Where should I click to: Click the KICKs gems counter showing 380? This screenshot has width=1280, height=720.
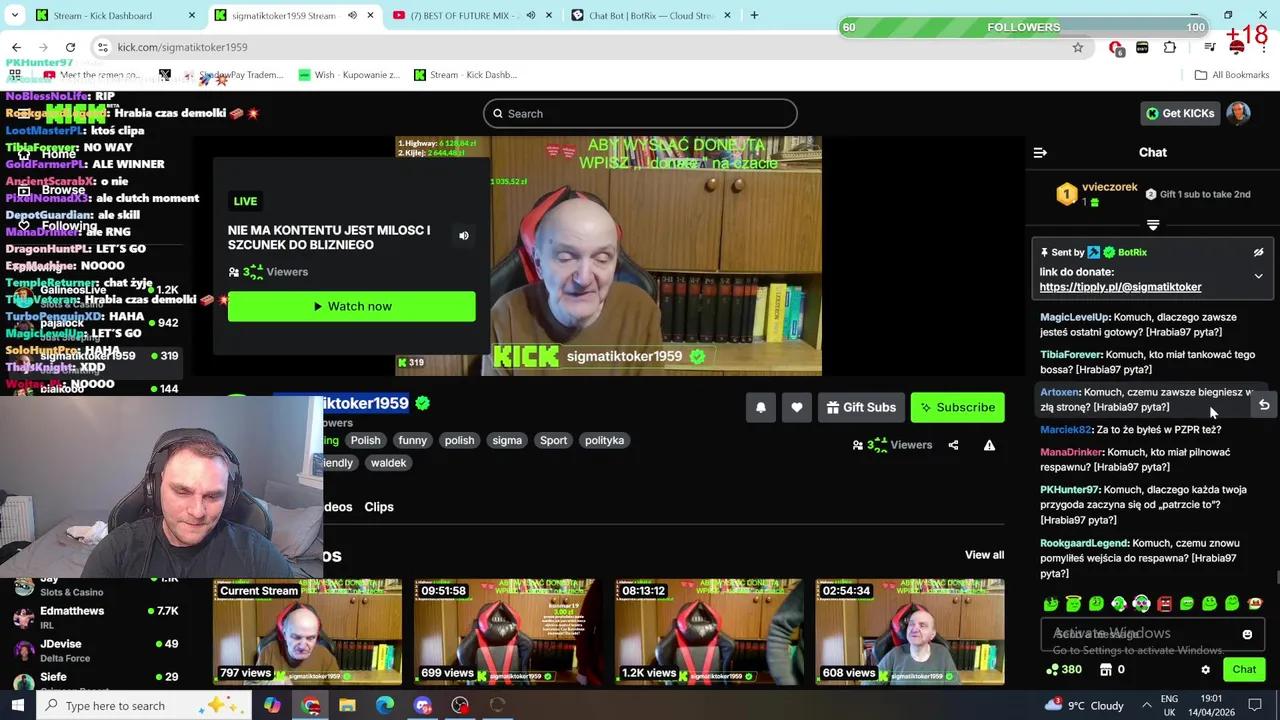(x=1063, y=669)
